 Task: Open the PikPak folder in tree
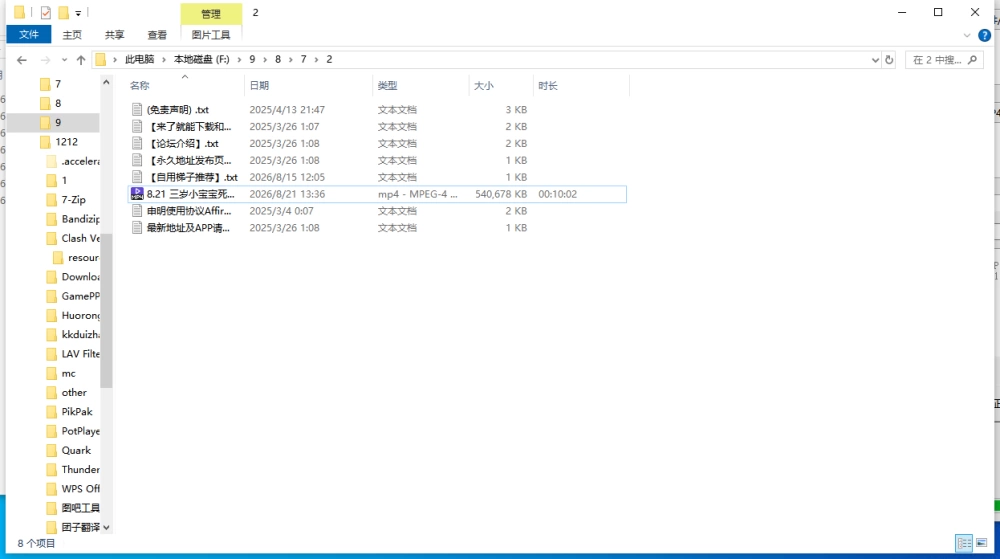77,412
